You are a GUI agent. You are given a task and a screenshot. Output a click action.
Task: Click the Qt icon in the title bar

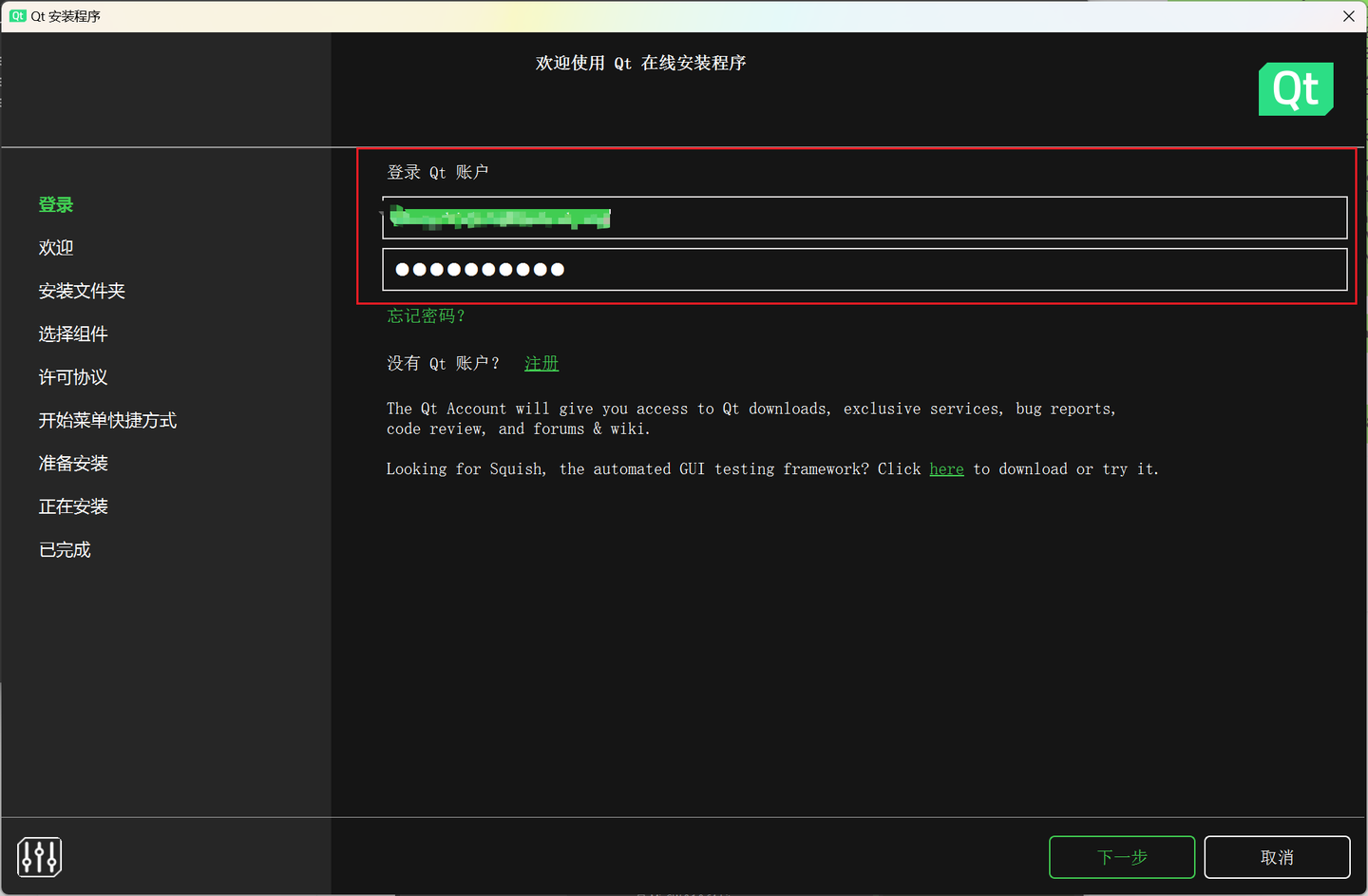16,15
